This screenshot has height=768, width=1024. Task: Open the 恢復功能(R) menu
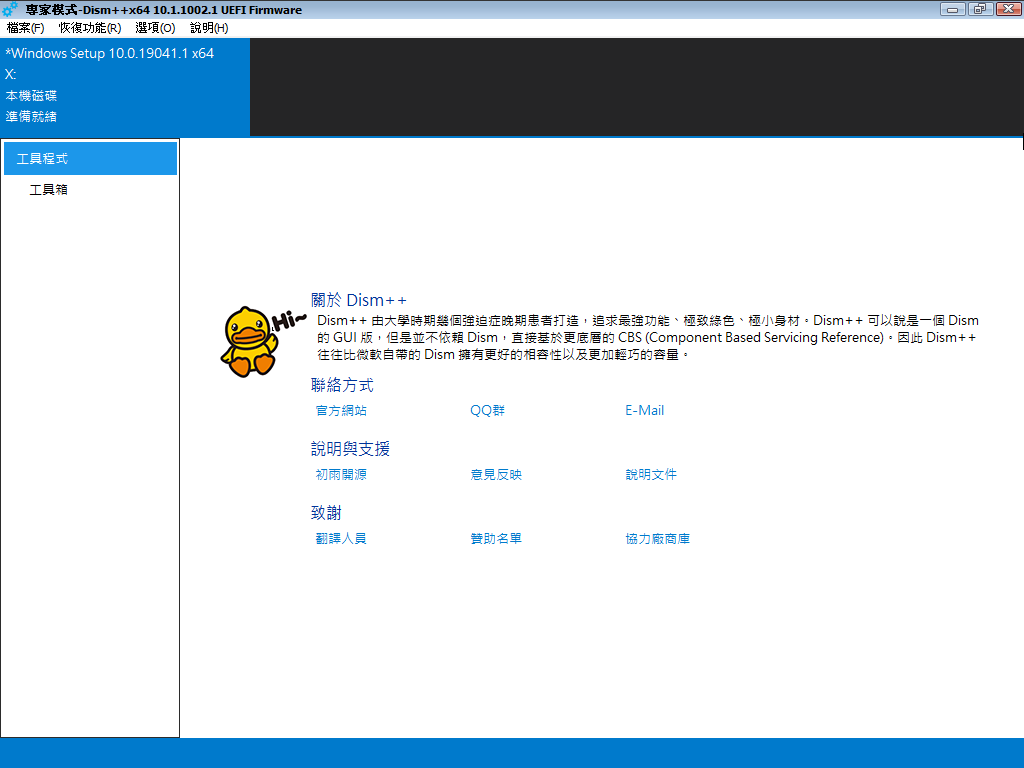click(90, 28)
